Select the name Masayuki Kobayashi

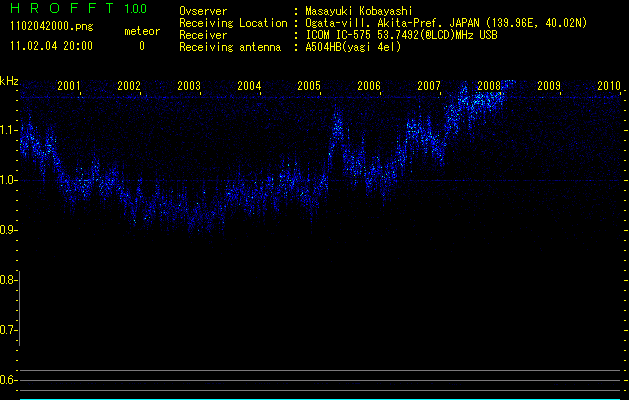point(359,11)
